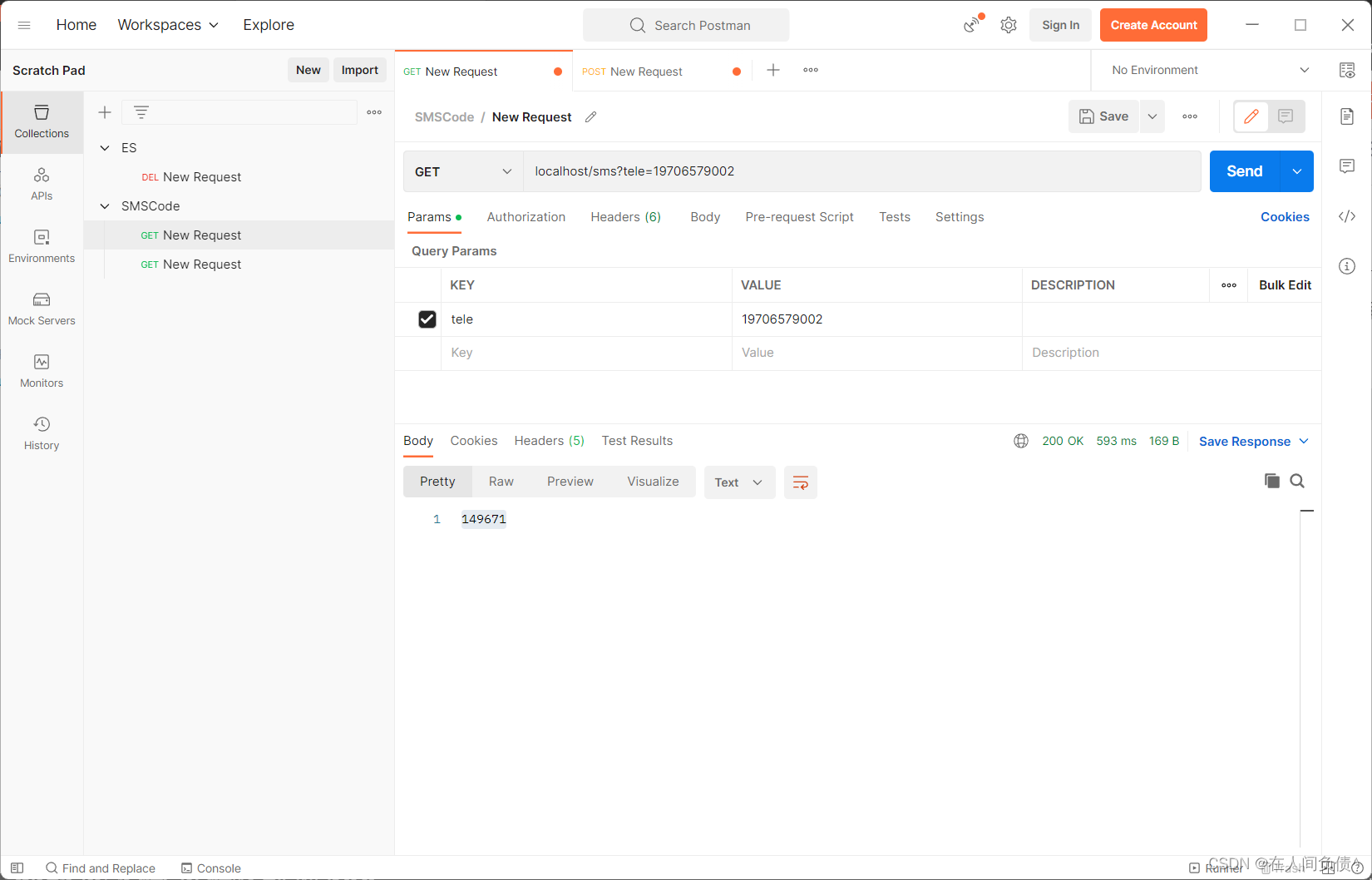Open the Test Results response tab
1372x880 pixels.
tap(637, 441)
